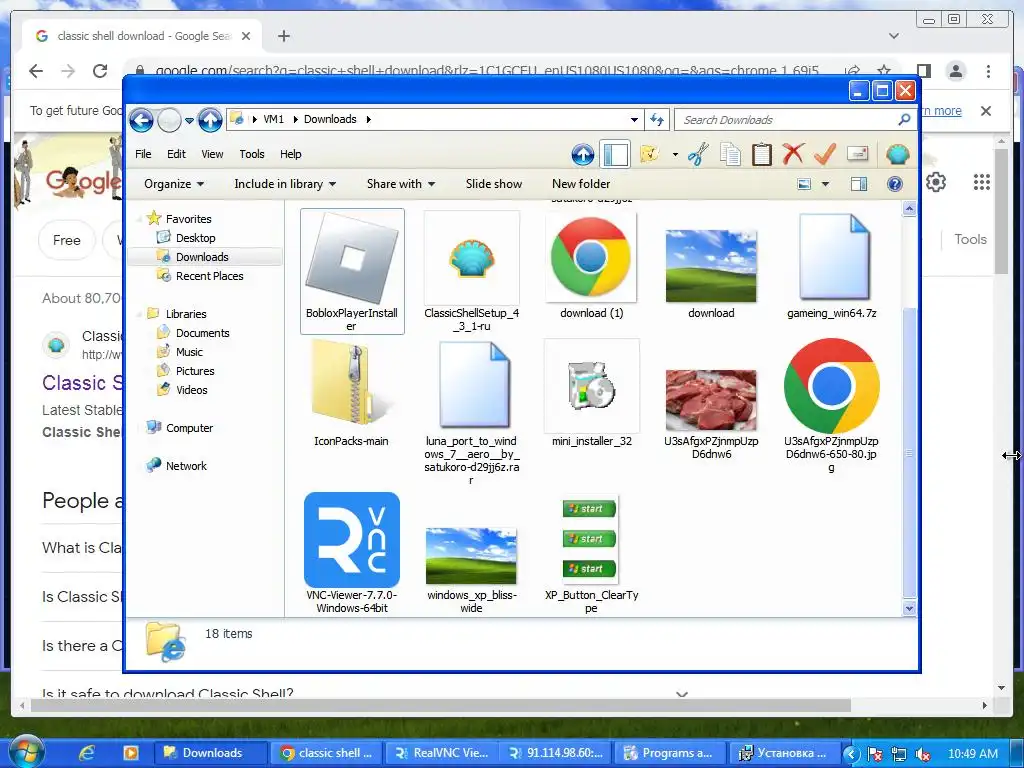This screenshot has height=768, width=1024.
Task: Open the Google settings gear in Chrome
Action: pos(936,182)
